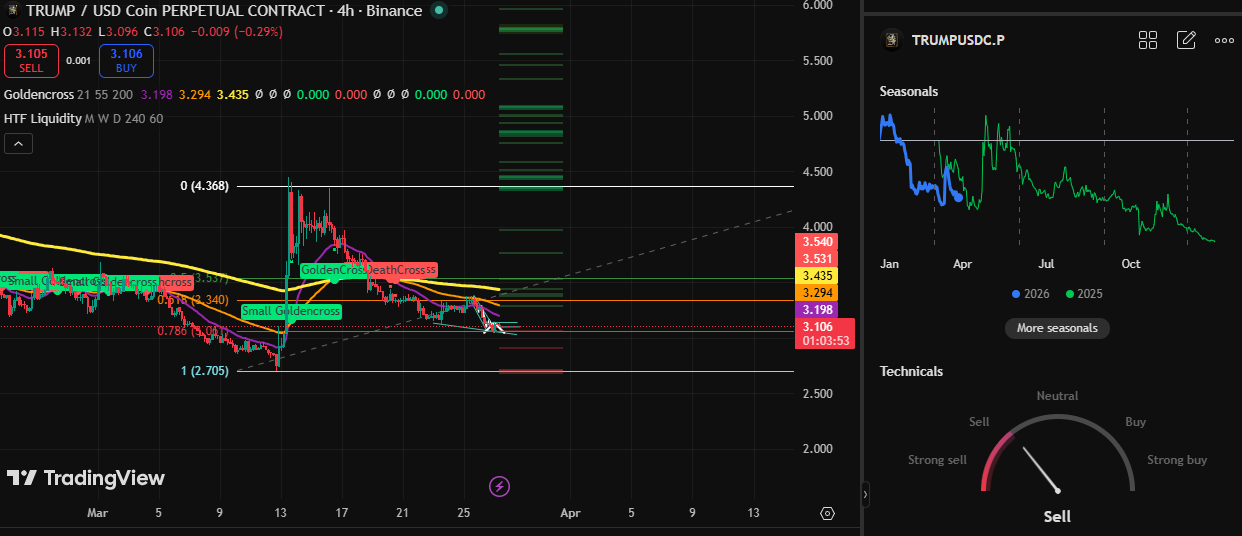Click the BUY 3.106 button

pyautogui.click(x=126, y=60)
